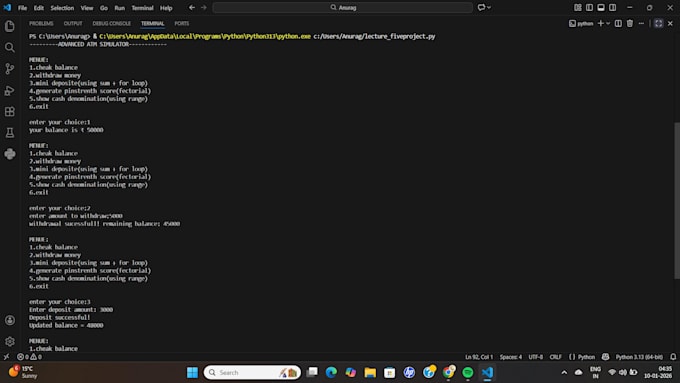Open the Go menu

(104, 8)
